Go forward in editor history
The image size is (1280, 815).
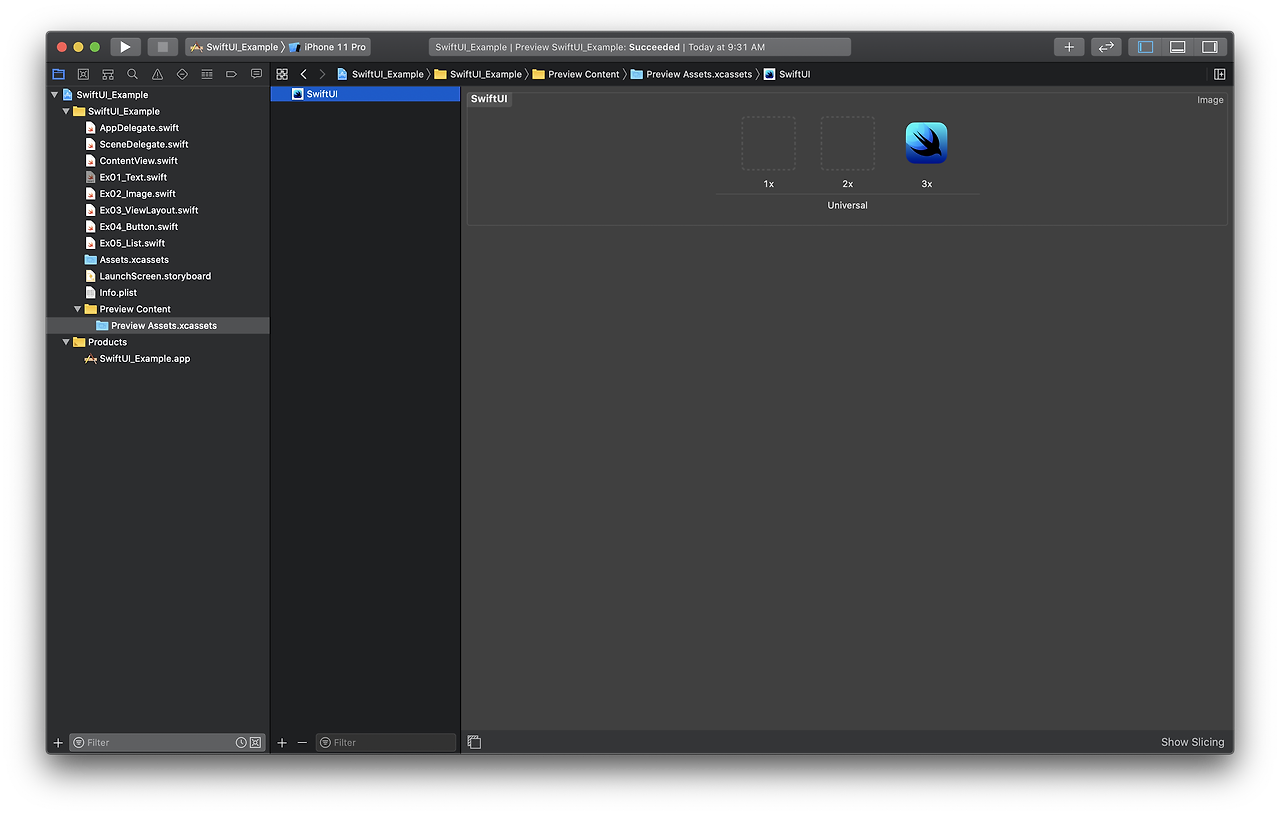point(322,74)
